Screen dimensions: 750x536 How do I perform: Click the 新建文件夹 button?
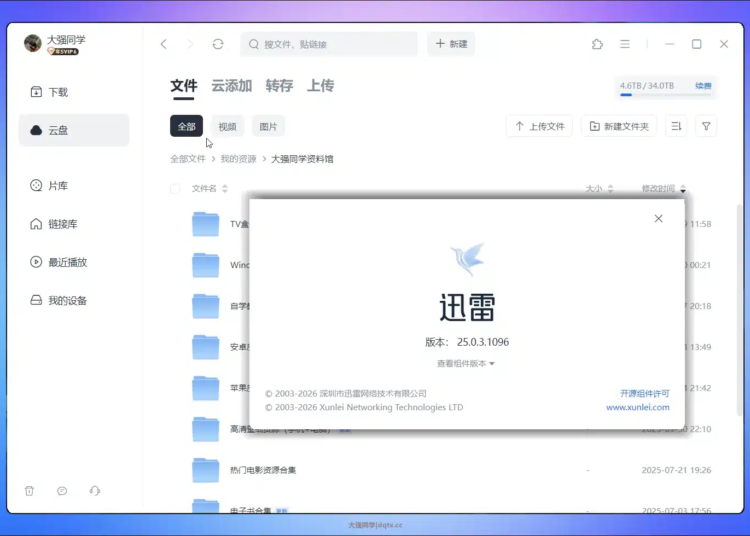[619, 126]
